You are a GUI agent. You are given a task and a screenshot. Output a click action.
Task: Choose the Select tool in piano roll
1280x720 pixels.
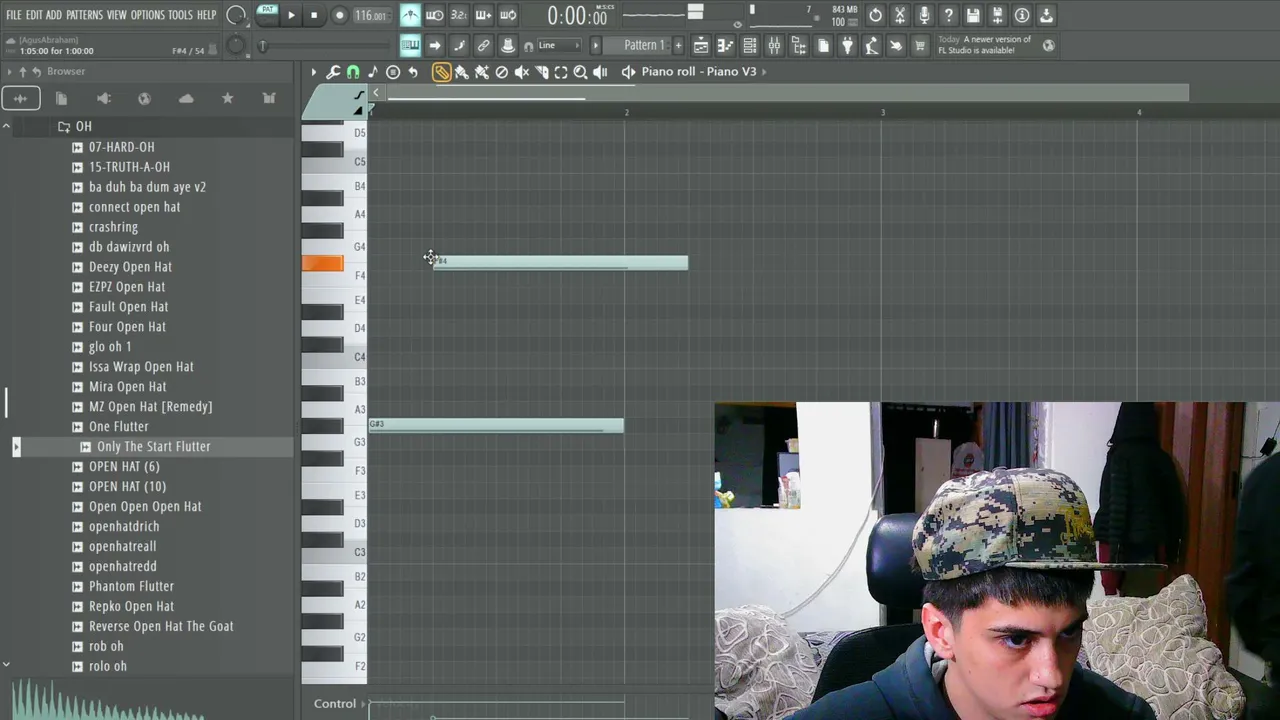tap(561, 72)
